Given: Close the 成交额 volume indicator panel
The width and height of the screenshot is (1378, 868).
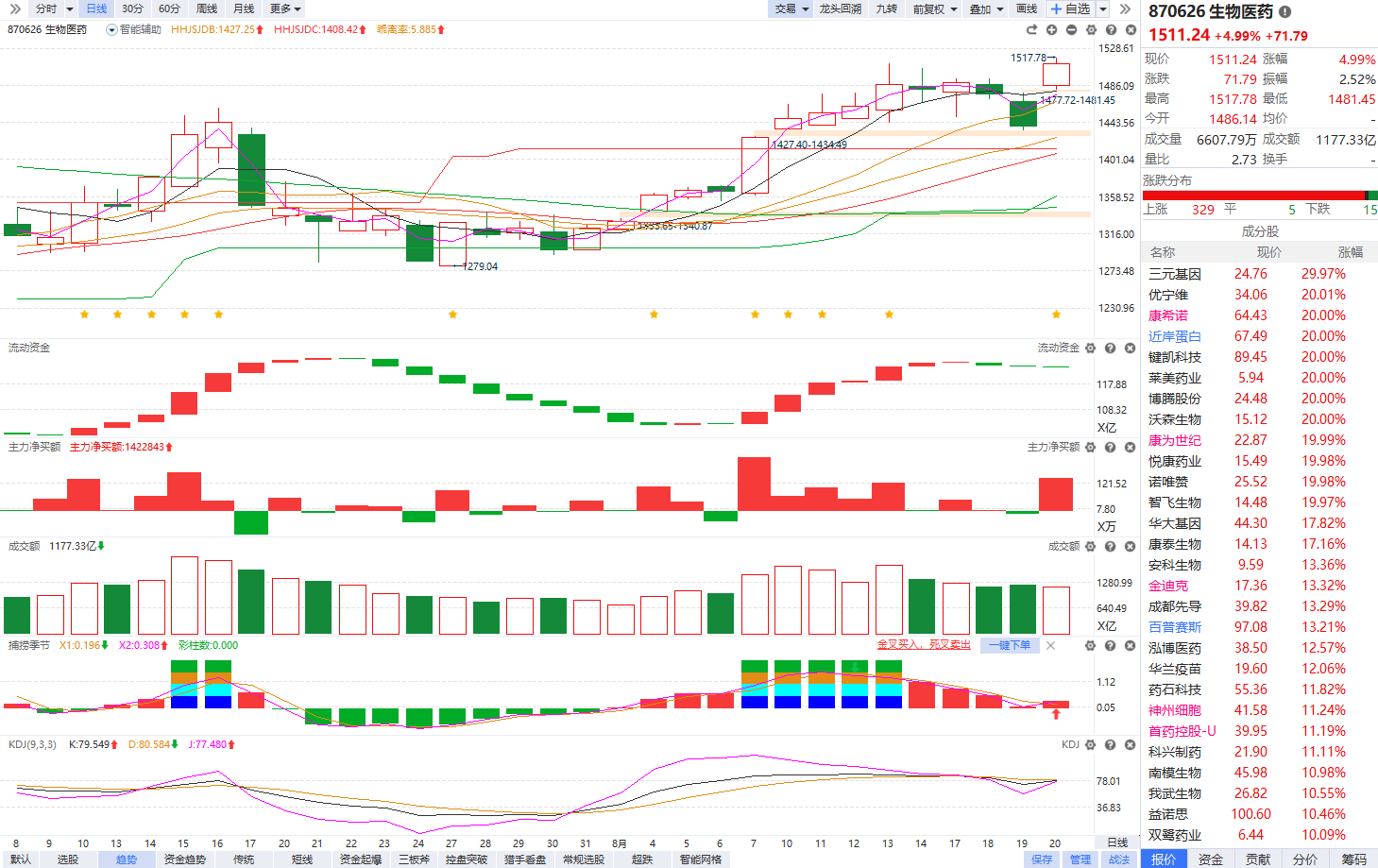Looking at the screenshot, I should 1131,547.
